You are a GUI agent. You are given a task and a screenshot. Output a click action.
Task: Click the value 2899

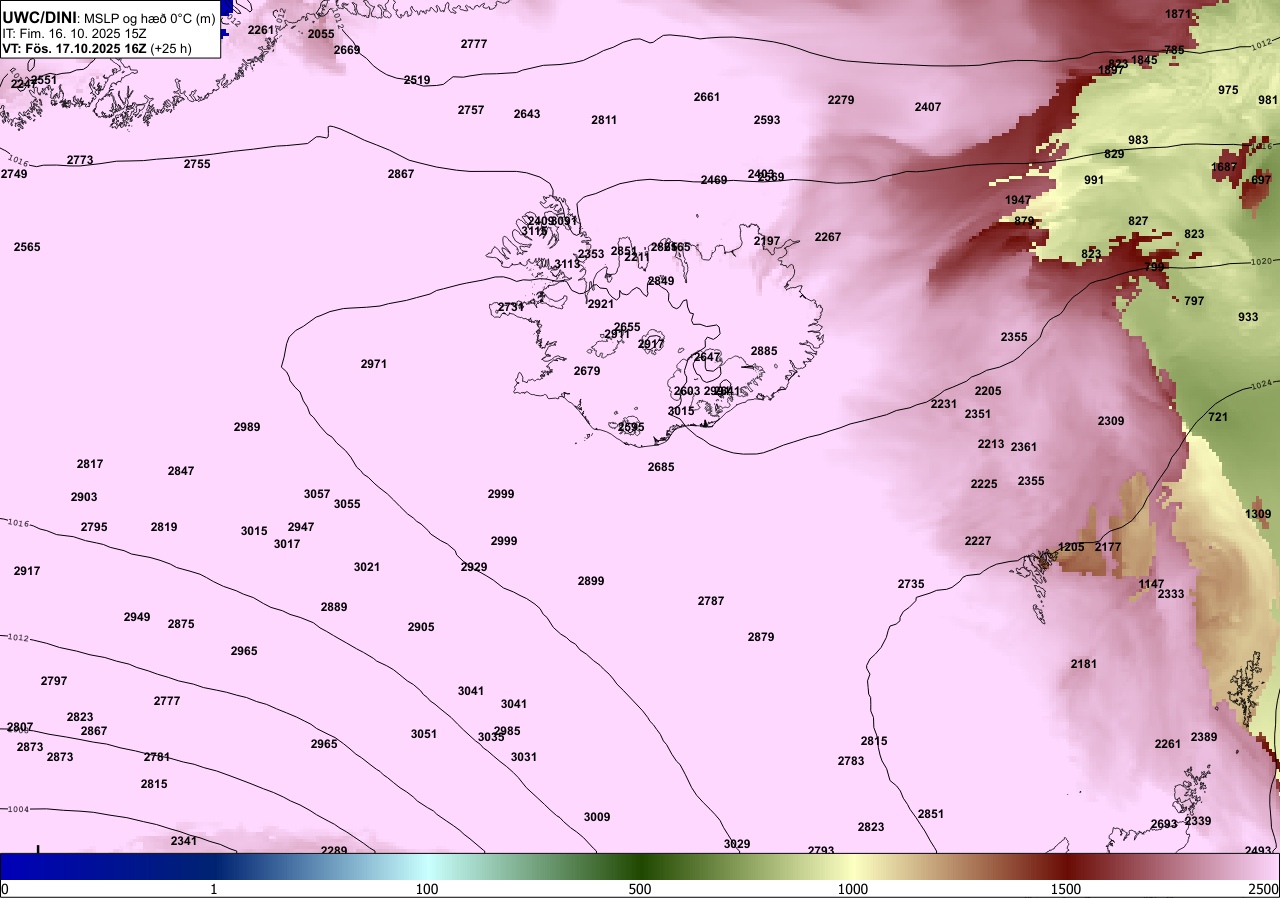pos(591,581)
